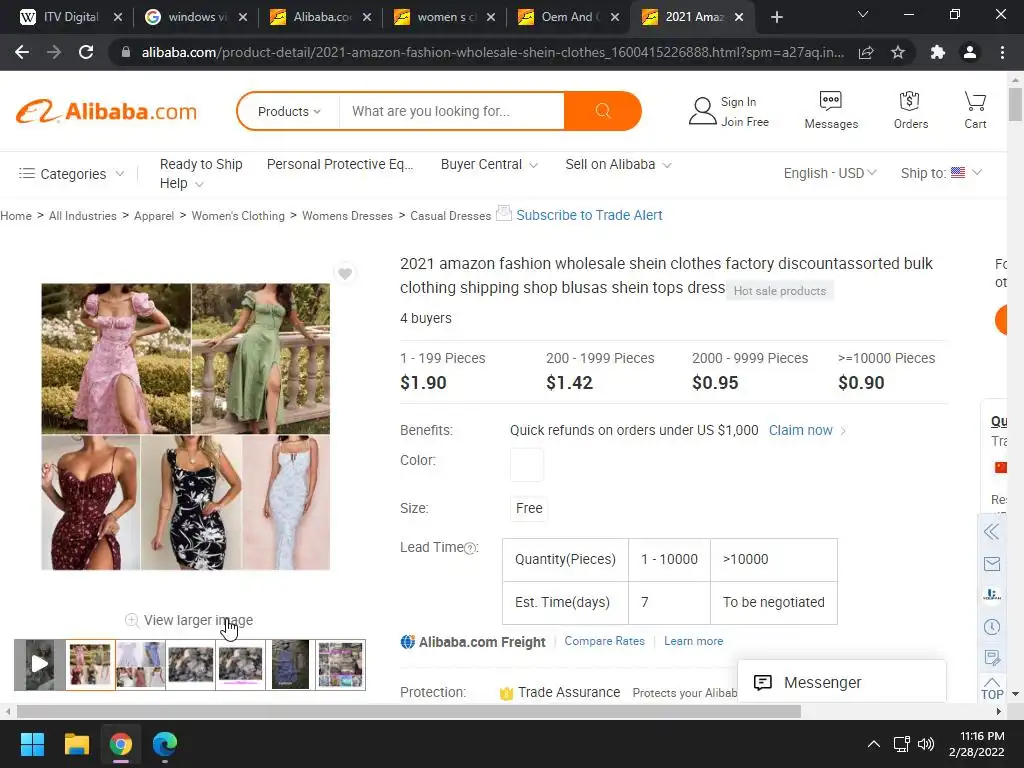Select the first dresses collage thumbnail
The image size is (1024, 768).
click(90, 664)
